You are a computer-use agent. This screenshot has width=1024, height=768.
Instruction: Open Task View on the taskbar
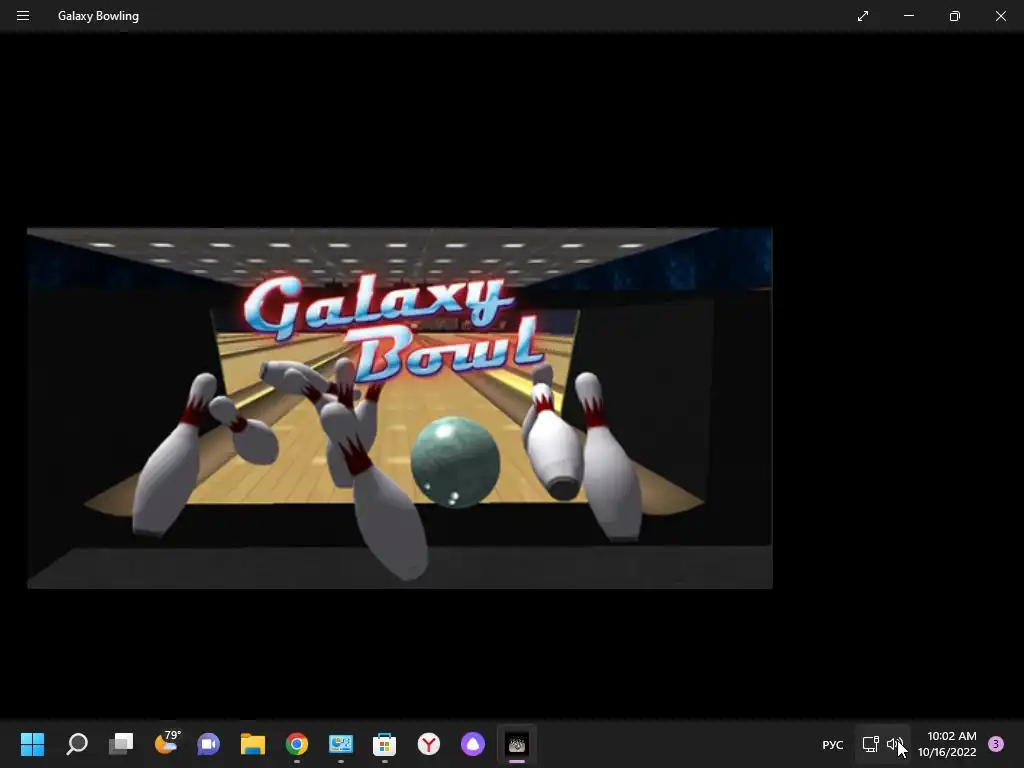121,744
